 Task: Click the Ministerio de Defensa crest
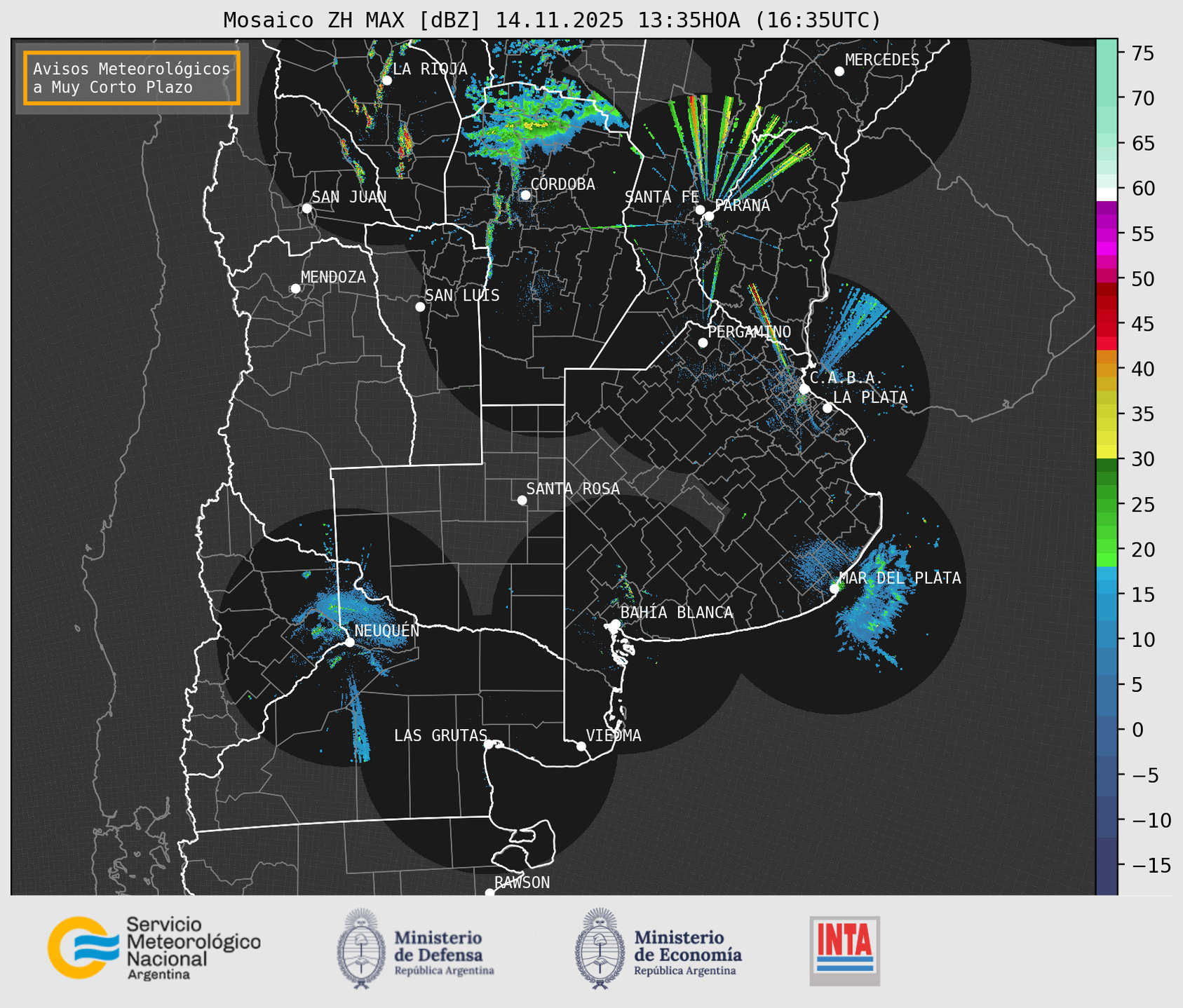pos(360,948)
